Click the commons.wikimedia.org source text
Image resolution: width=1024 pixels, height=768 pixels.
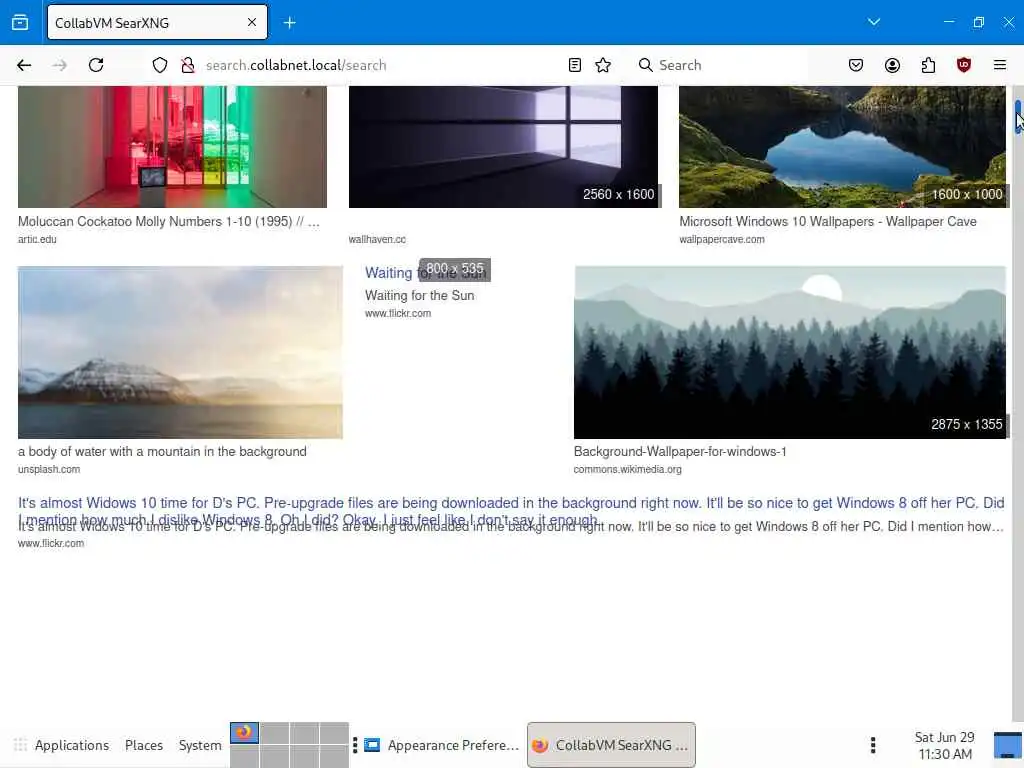(628, 470)
